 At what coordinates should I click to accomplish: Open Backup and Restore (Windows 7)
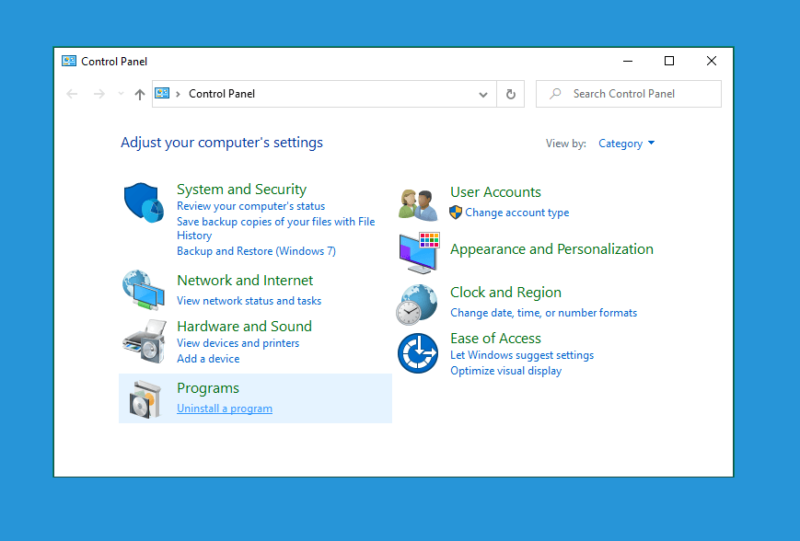[x=256, y=251]
